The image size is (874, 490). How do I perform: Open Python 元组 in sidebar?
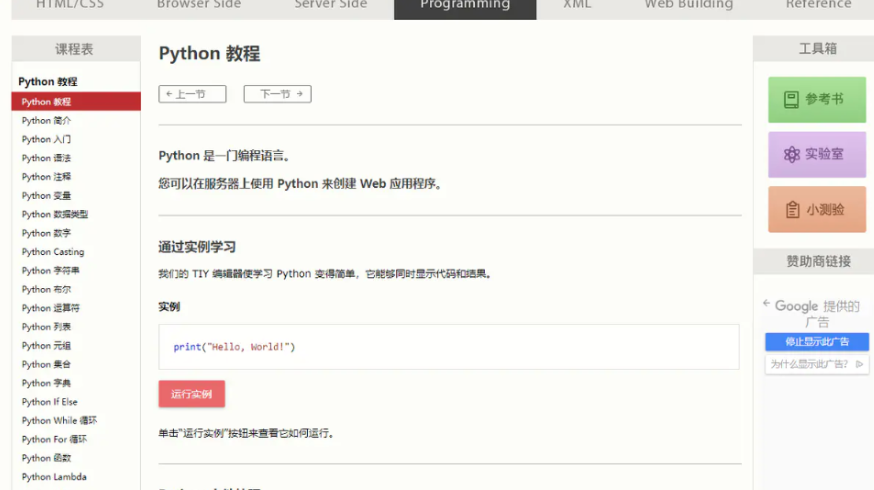pyautogui.click(x=46, y=346)
